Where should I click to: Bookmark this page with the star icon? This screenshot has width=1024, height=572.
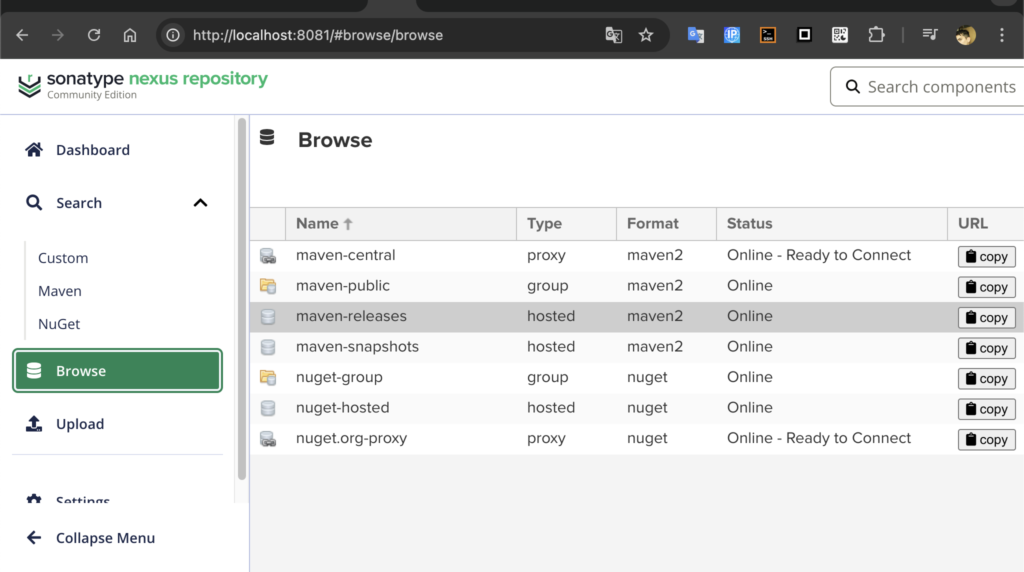click(646, 35)
